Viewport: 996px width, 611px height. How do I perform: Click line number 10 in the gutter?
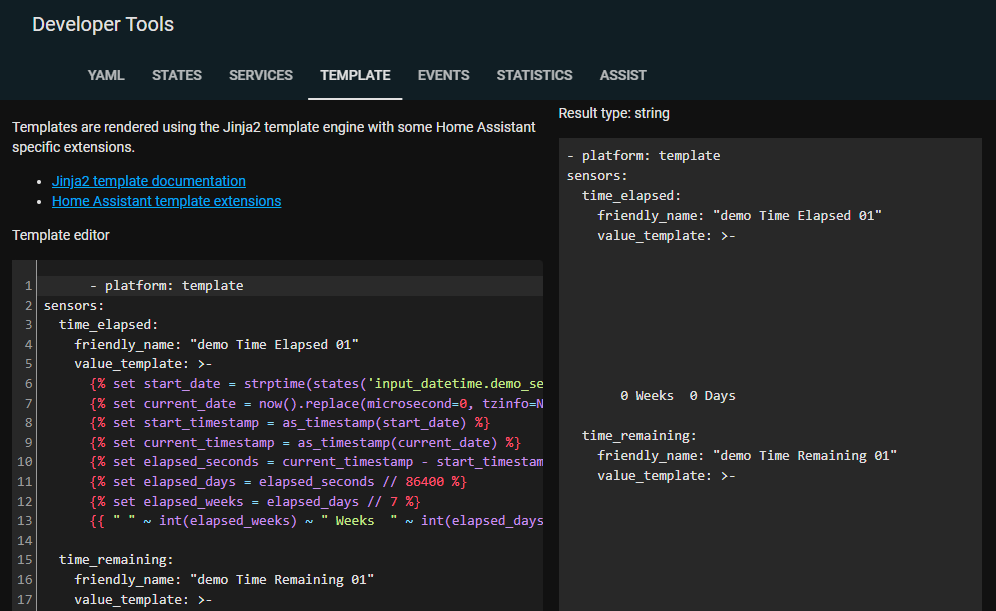(22, 461)
